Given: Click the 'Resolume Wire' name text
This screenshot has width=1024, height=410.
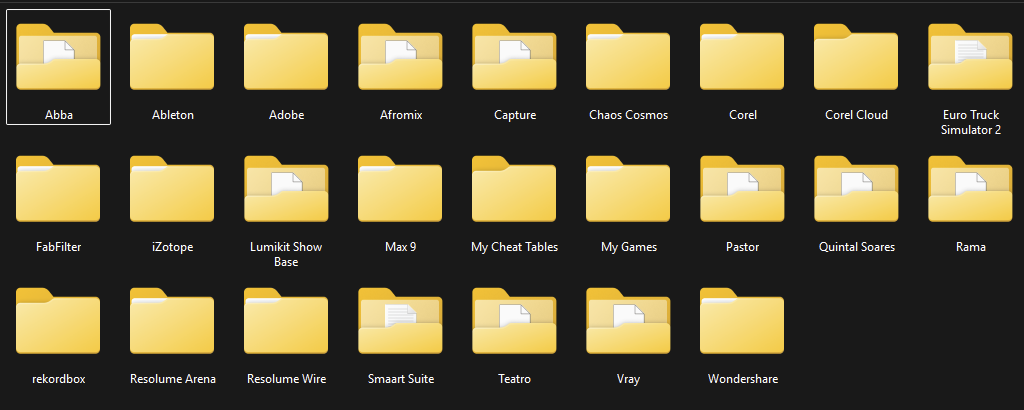Looking at the screenshot, I should [x=286, y=379].
